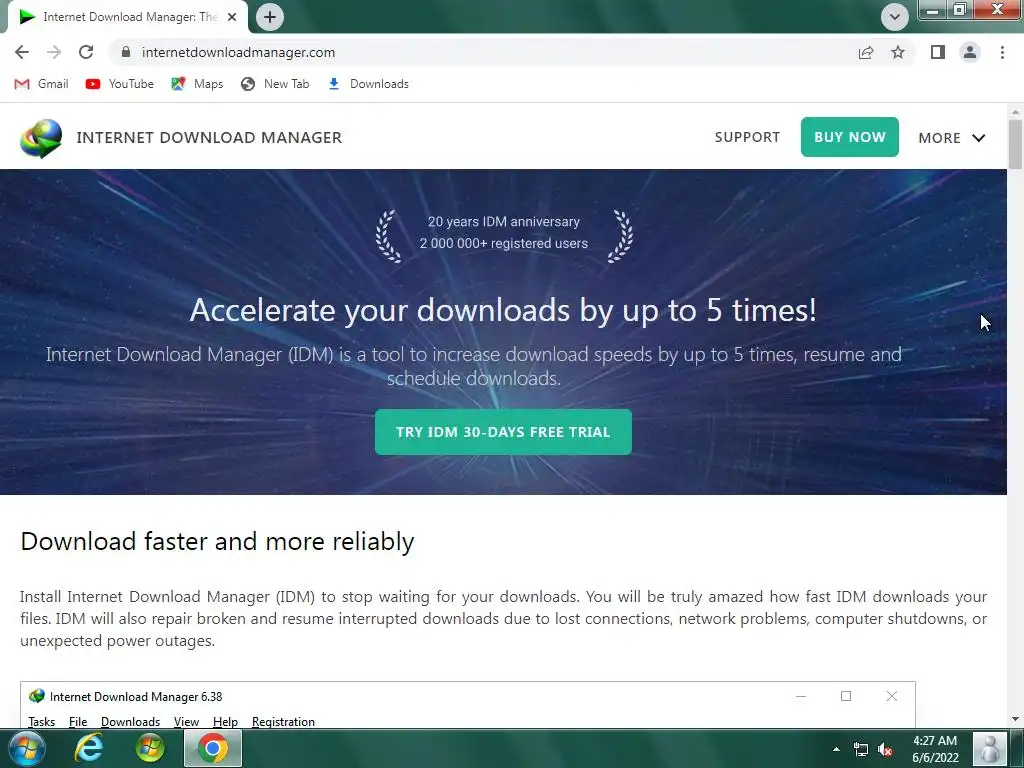Screen dimensions: 1024x768
Task: Click the muted volume tray icon
Action: tap(885, 749)
